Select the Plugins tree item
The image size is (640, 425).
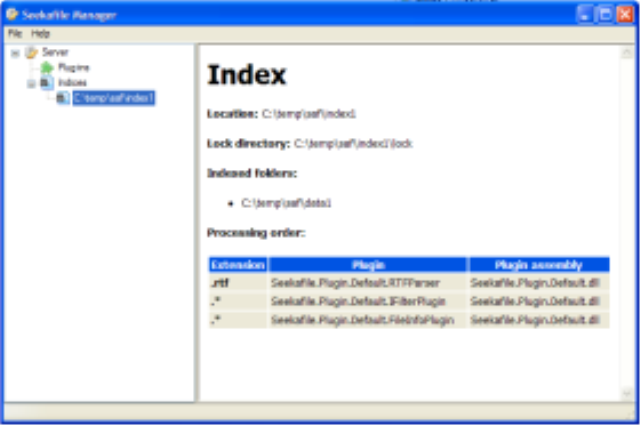[x=73, y=67]
